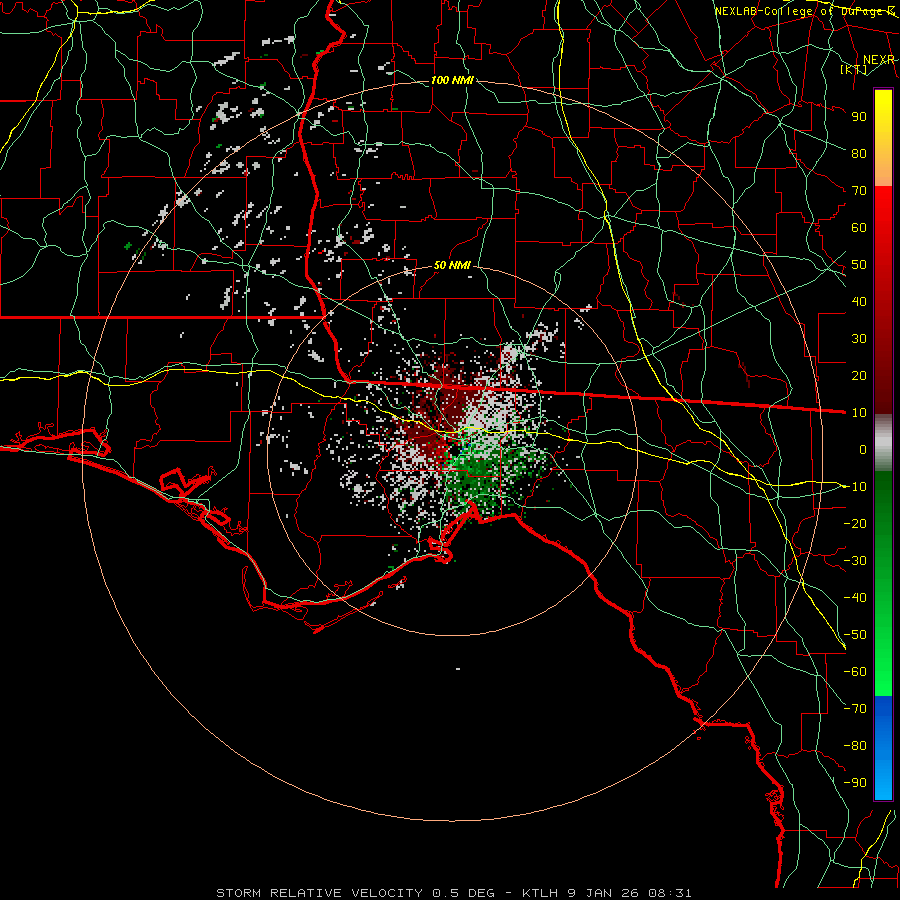Click the -40 value on the velocity scale
Viewport: 900px width, 900px height.
coord(855,598)
